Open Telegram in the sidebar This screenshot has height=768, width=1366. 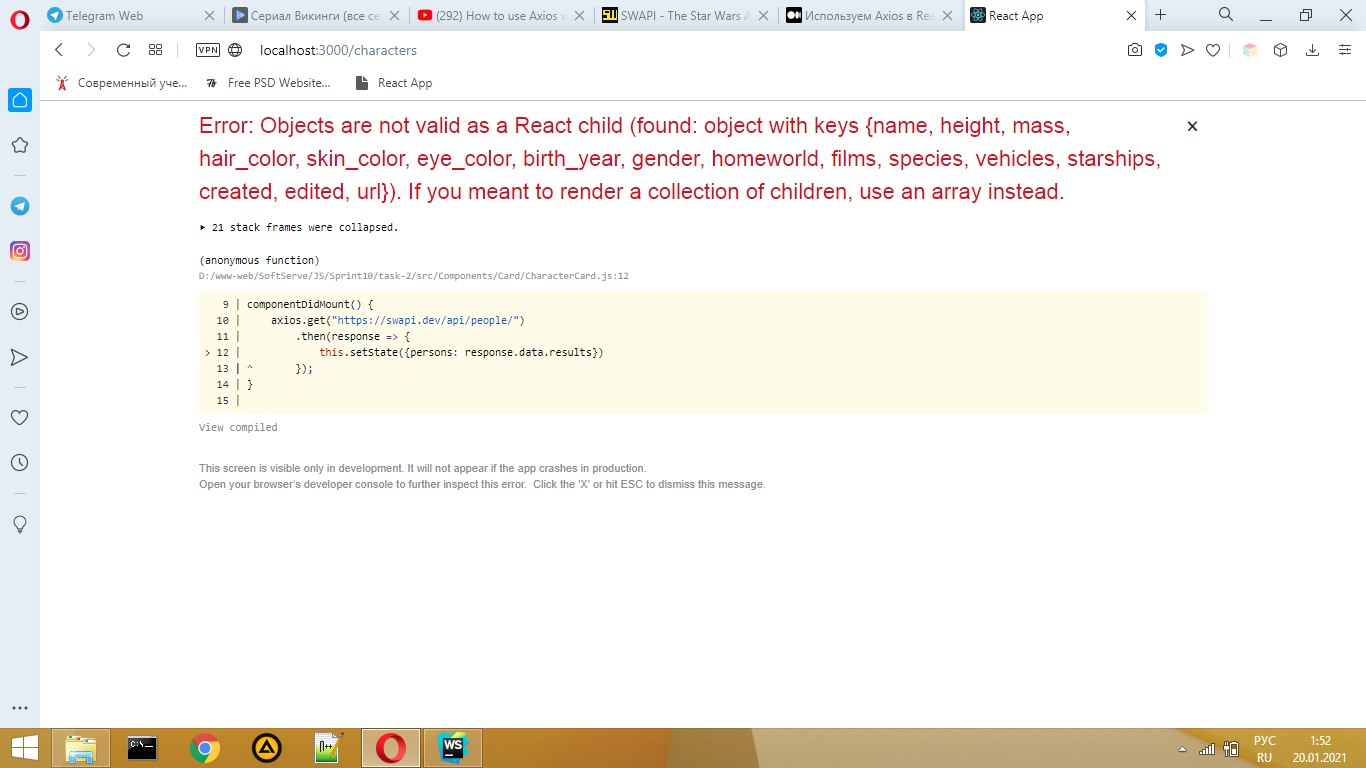point(19,206)
